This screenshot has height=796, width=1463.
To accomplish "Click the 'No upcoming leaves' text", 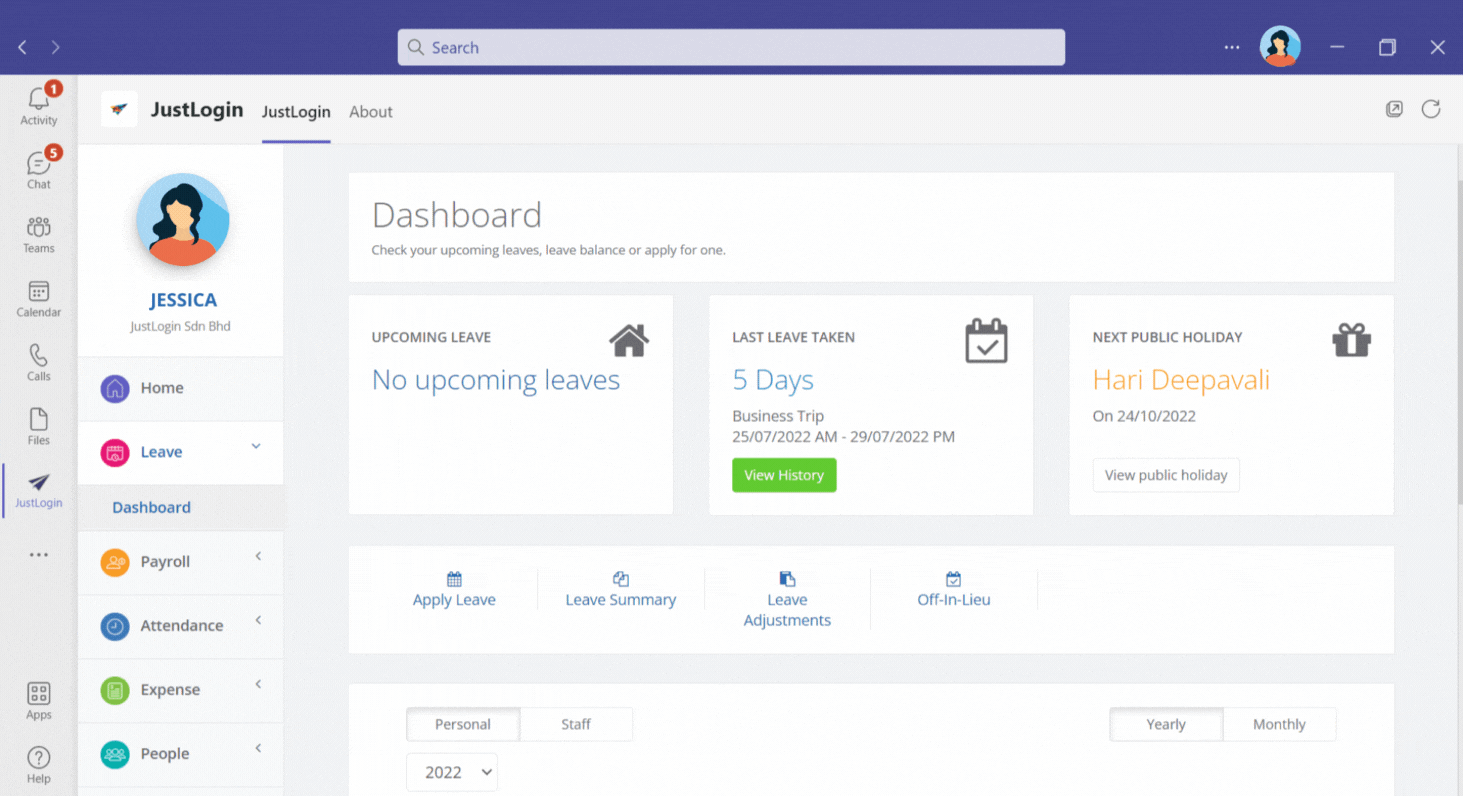I will pos(496,380).
